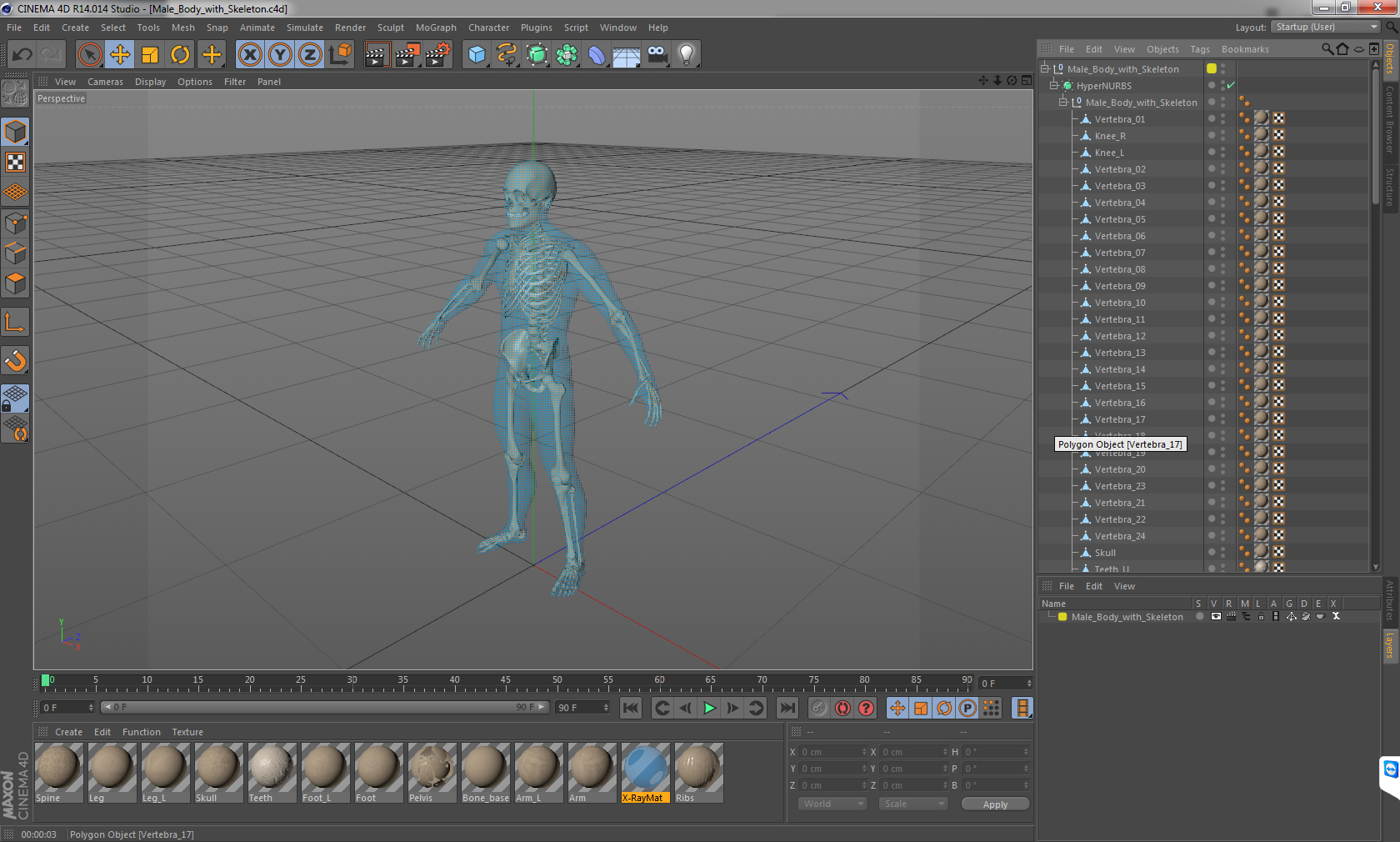Screen dimensions: 1400x842
Task: Render the active view
Action: pos(376,55)
